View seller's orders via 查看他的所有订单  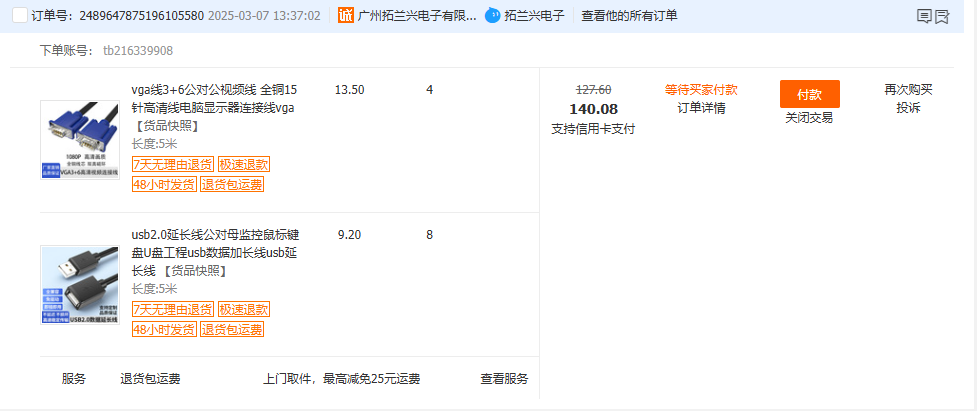tap(629, 16)
